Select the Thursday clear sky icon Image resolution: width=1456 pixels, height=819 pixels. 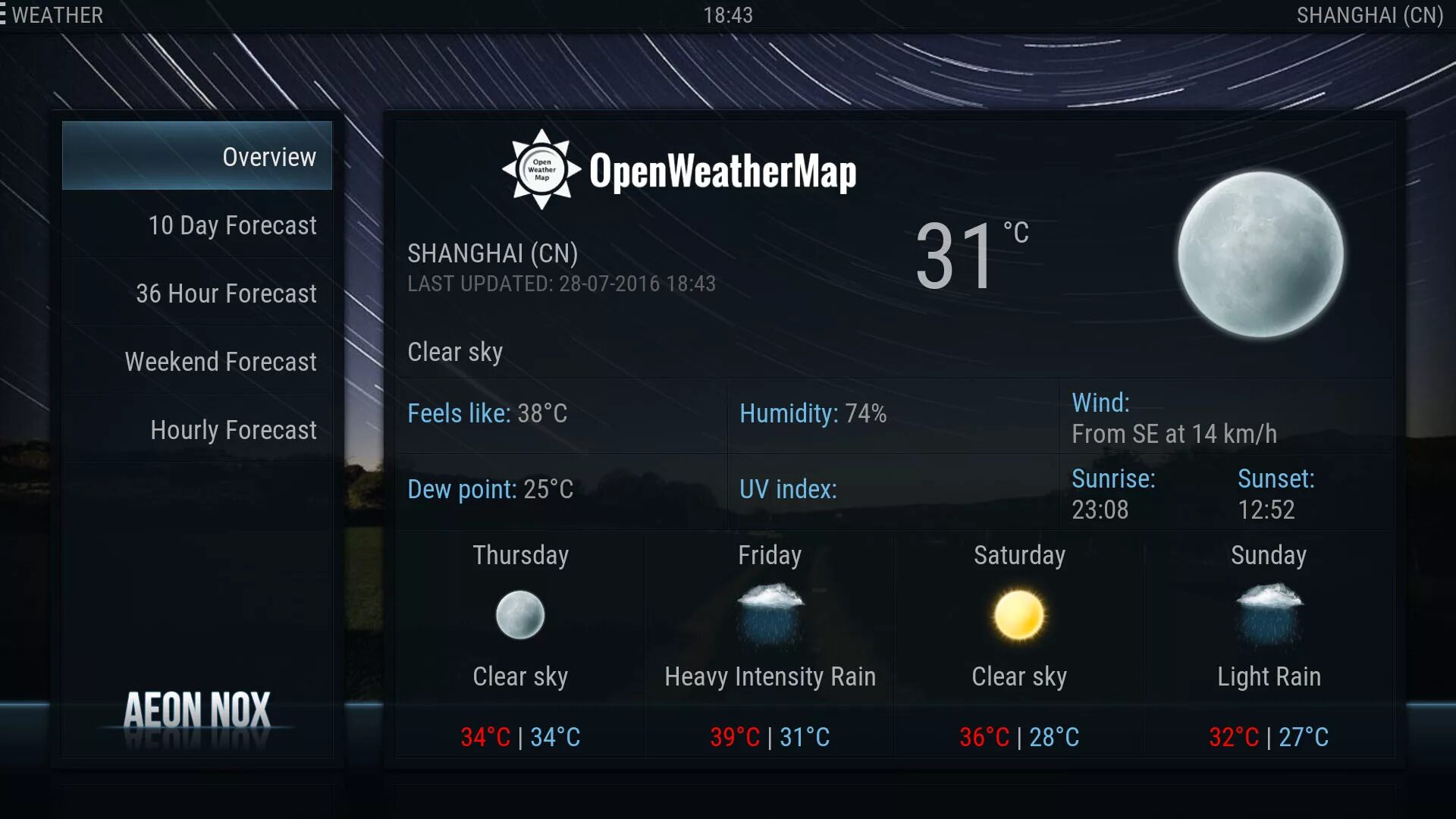click(x=521, y=615)
